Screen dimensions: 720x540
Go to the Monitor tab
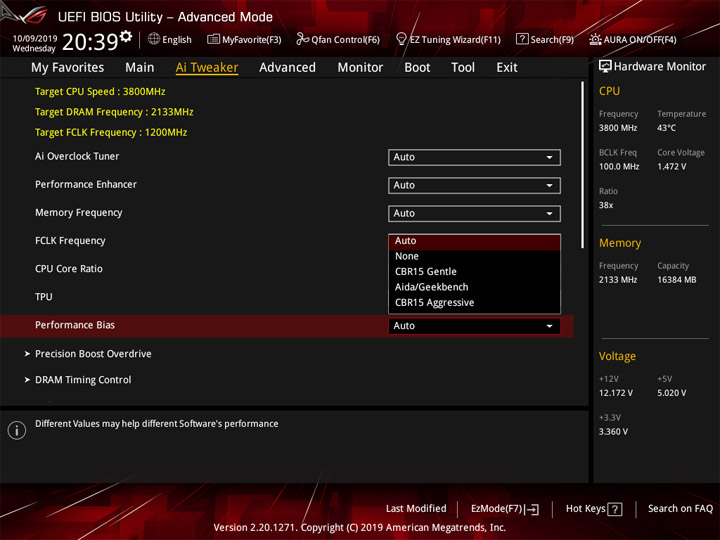click(360, 68)
